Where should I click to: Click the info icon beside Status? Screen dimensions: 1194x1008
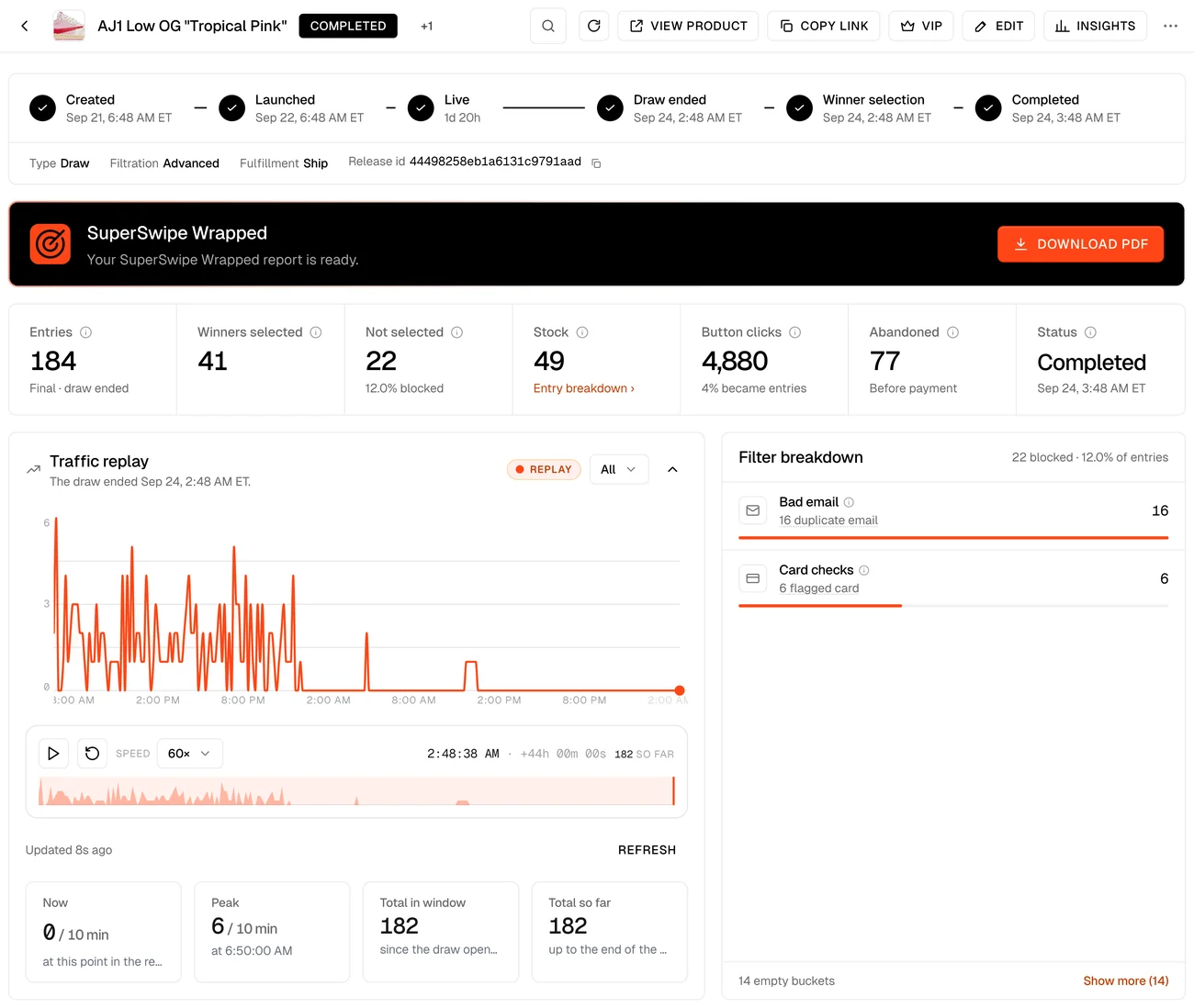[1090, 332]
